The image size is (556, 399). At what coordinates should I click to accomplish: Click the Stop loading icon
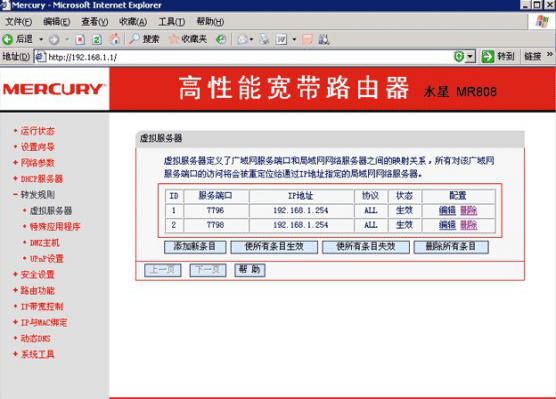pos(80,39)
